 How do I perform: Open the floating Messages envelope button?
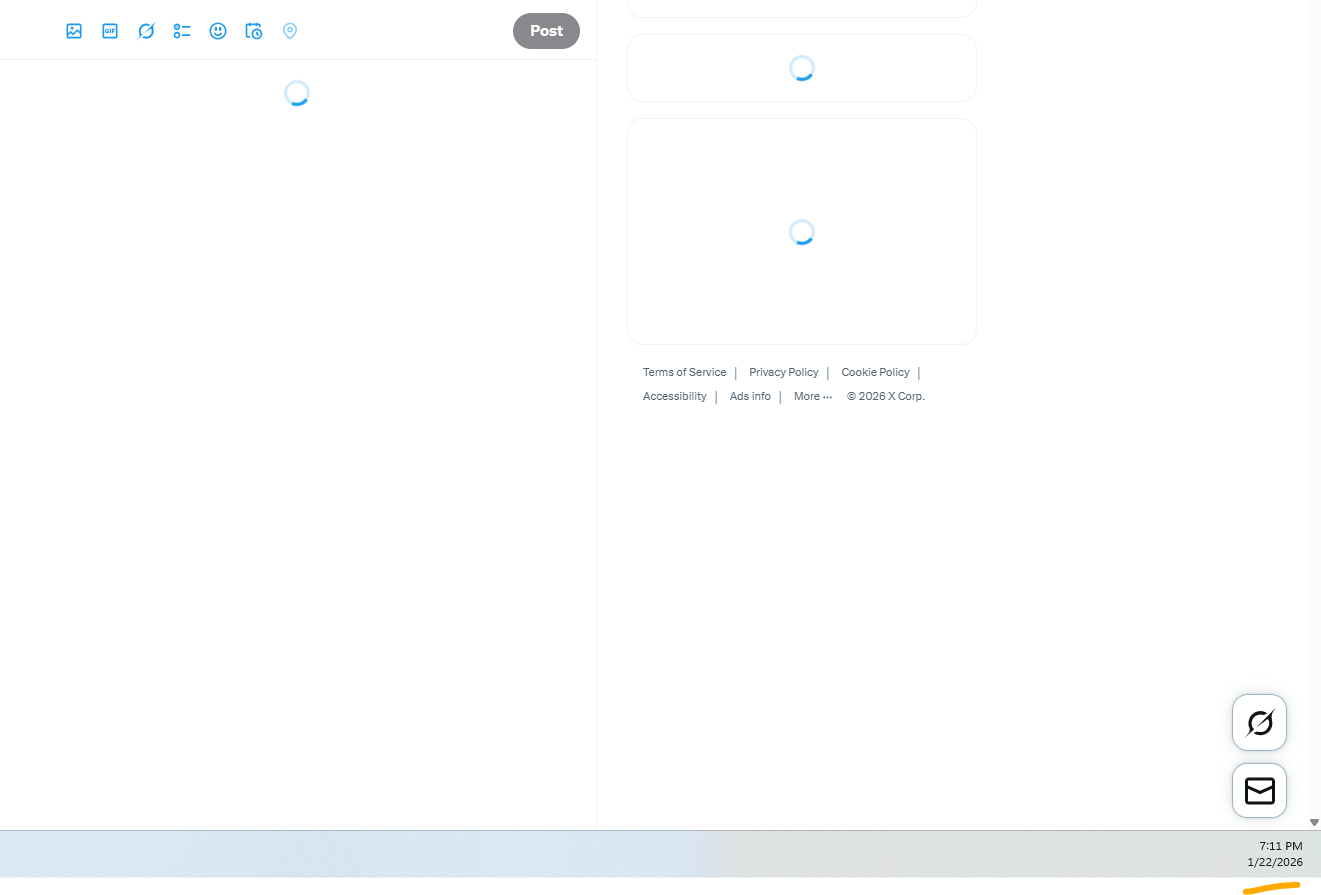[1259, 791]
